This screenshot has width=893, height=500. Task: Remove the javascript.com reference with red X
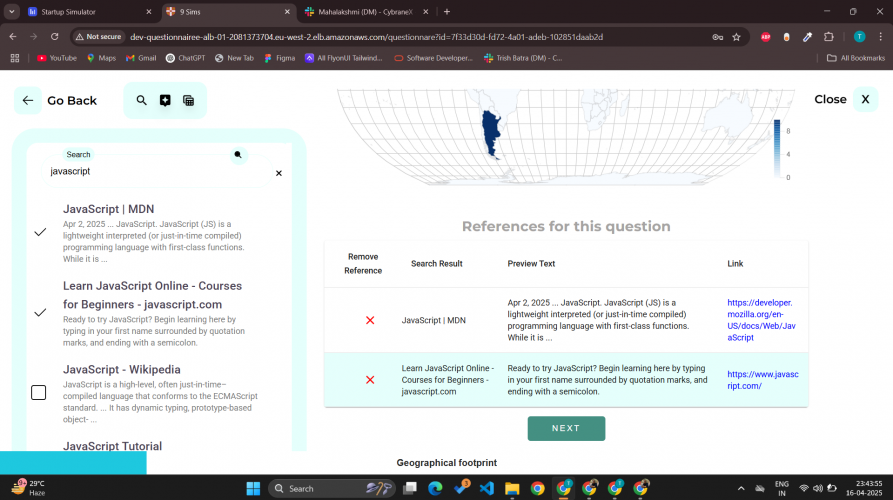[x=370, y=380]
